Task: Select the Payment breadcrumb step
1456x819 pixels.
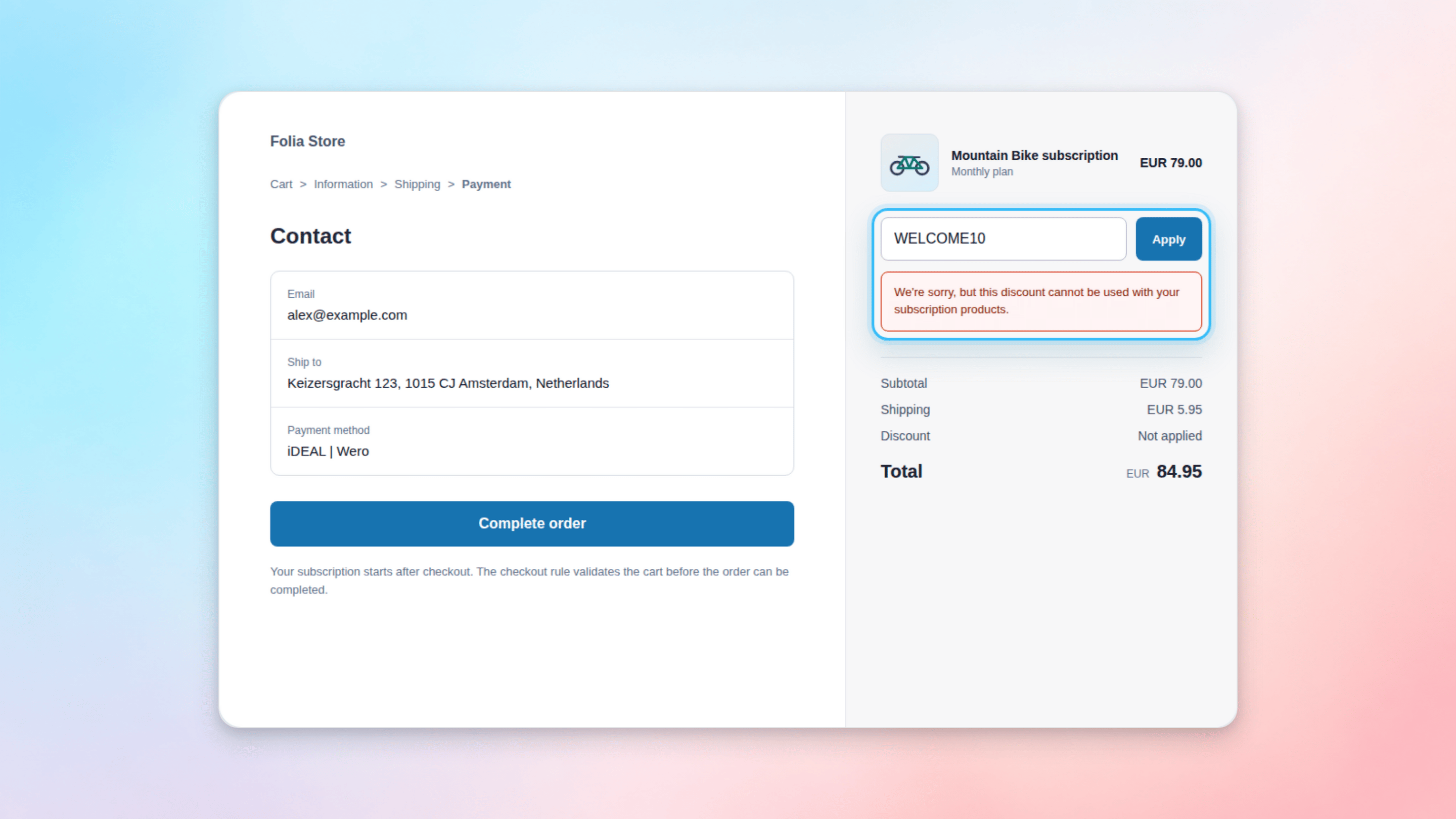Action: click(486, 184)
